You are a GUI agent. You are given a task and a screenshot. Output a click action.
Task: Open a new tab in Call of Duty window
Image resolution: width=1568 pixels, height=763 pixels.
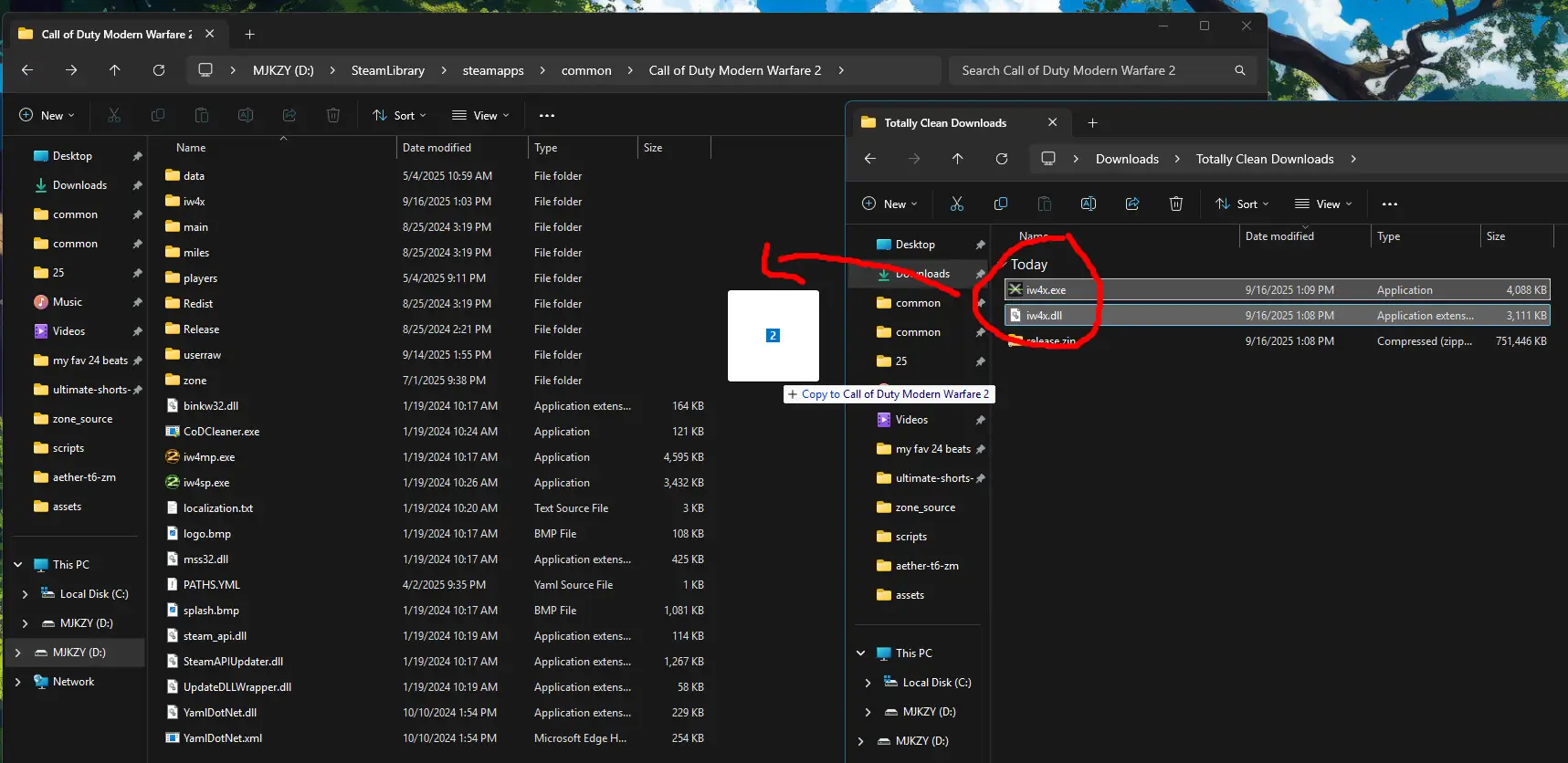click(249, 35)
